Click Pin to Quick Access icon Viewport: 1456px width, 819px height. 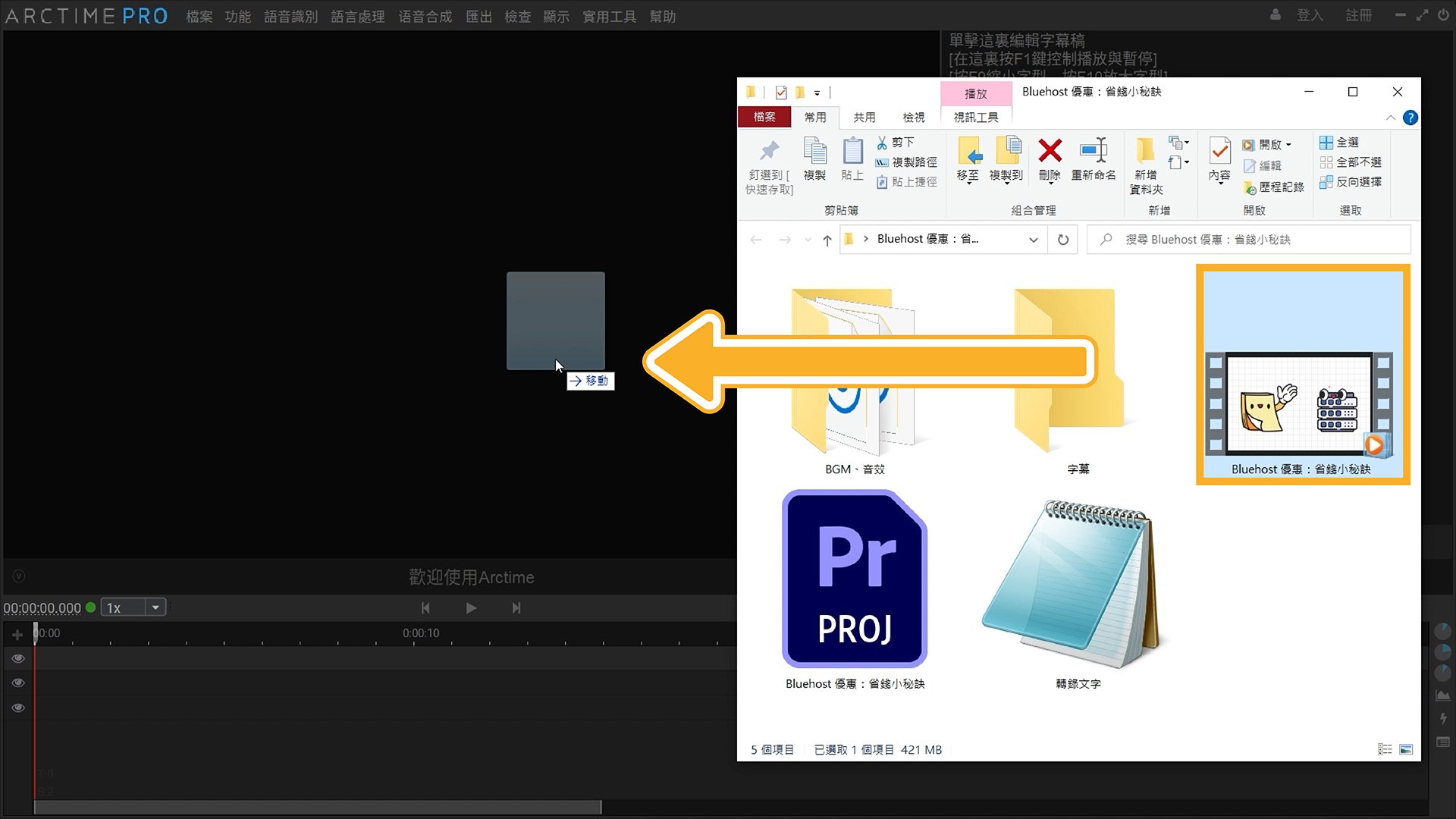tap(769, 151)
